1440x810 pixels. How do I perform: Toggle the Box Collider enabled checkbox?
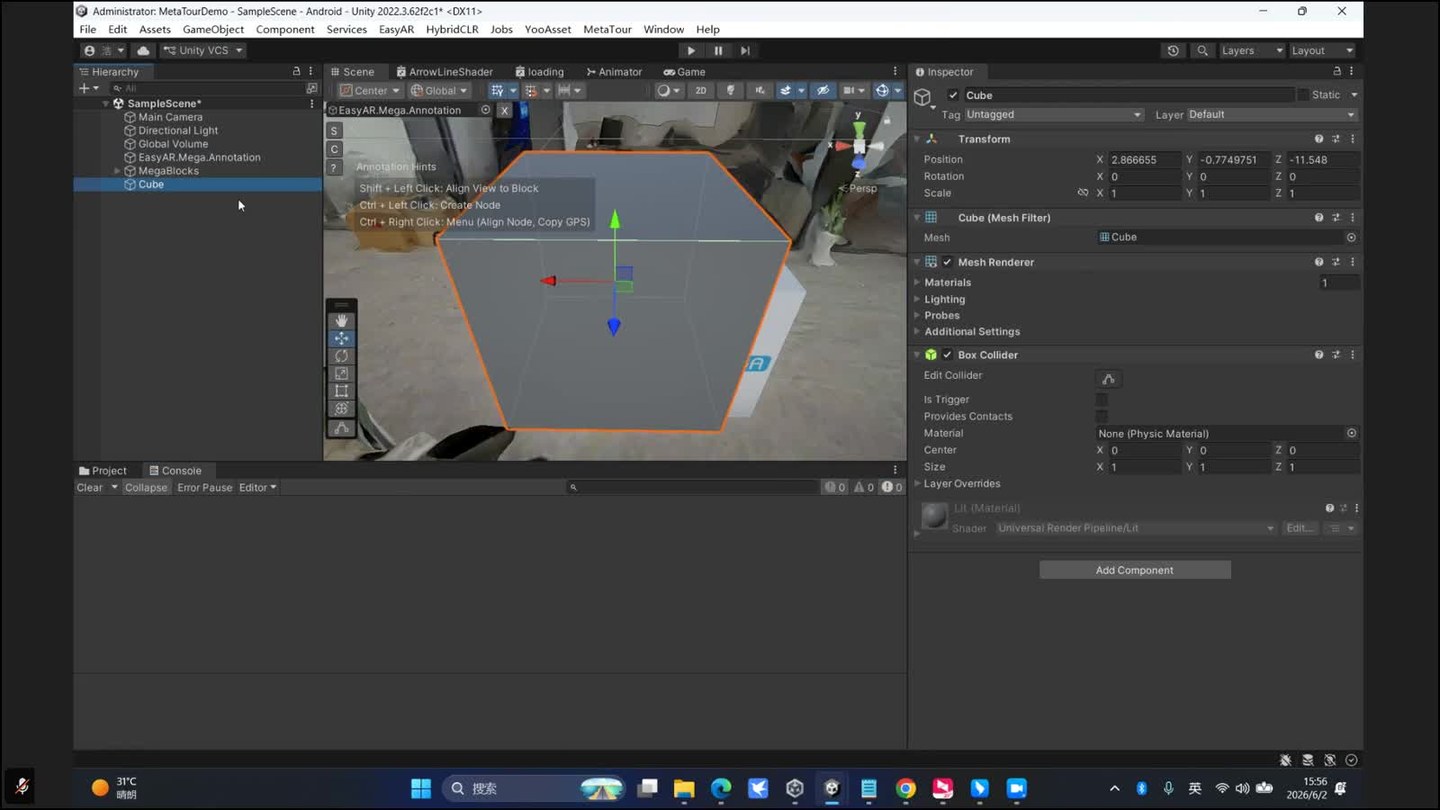point(947,355)
